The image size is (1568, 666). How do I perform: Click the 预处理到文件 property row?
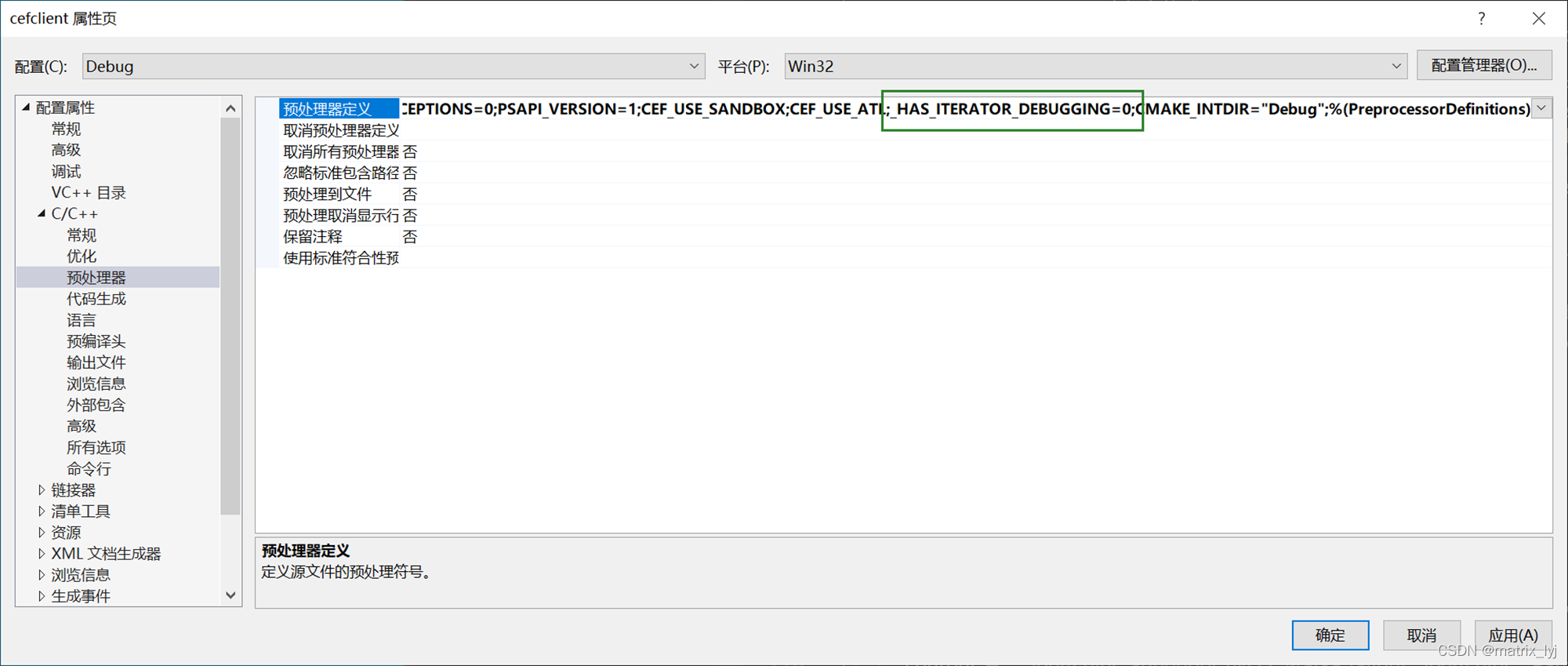coord(915,193)
